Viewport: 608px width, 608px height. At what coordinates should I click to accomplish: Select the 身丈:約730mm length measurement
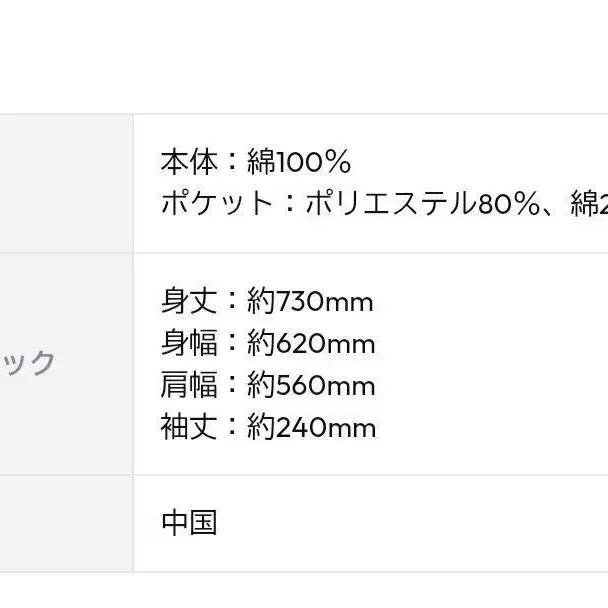click(x=267, y=301)
